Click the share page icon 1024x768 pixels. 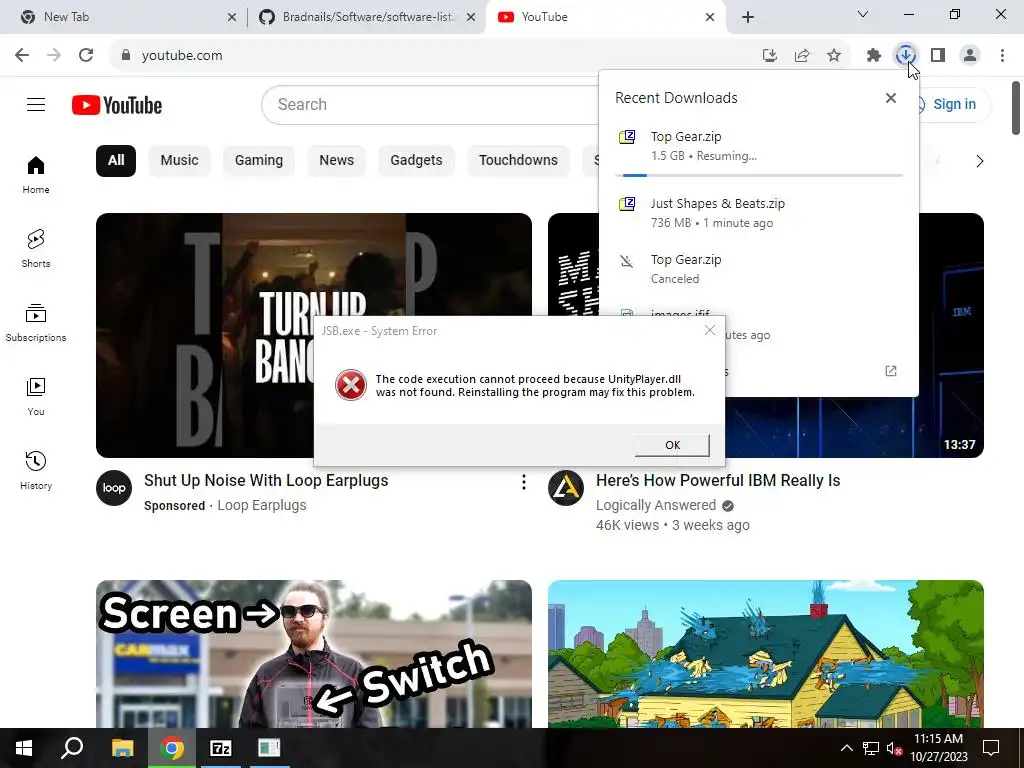pyautogui.click(x=802, y=56)
